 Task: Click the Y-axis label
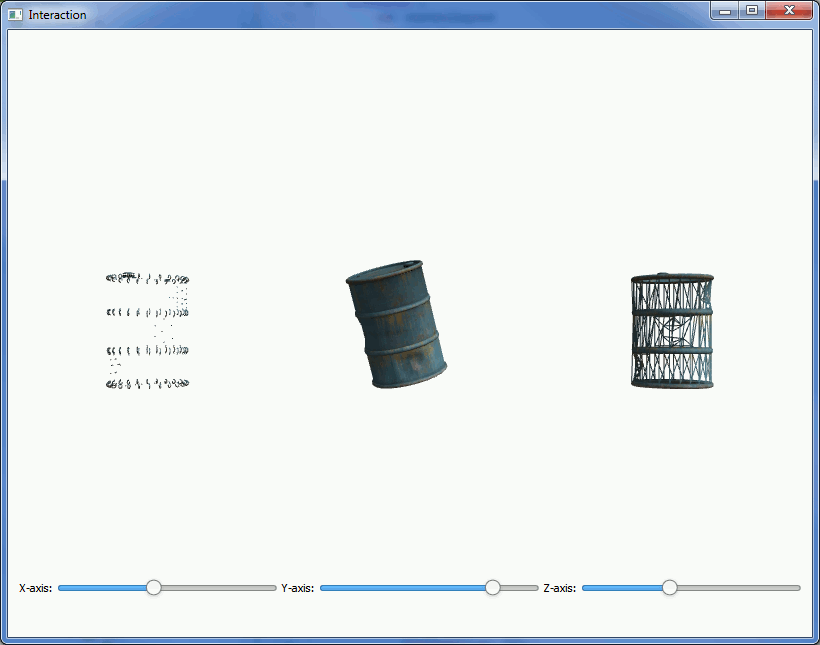[x=298, y=588]
